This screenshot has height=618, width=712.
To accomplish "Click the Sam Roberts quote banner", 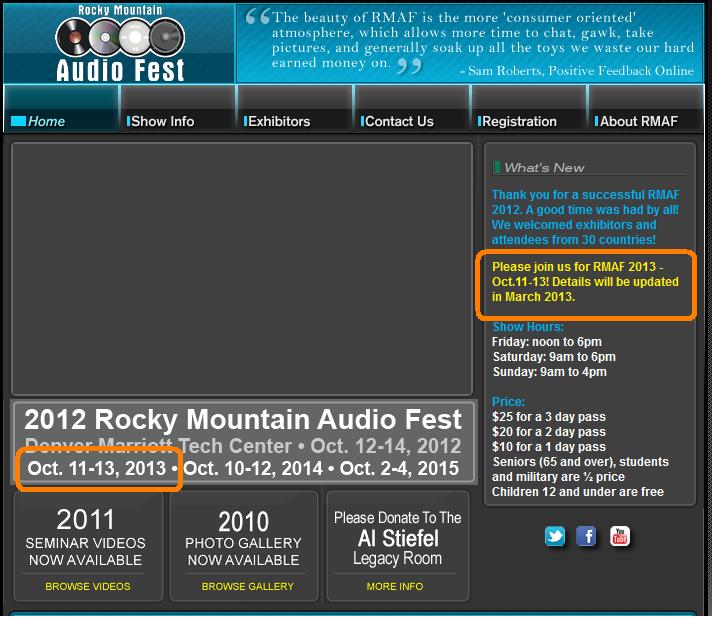I will pos(470,44).
